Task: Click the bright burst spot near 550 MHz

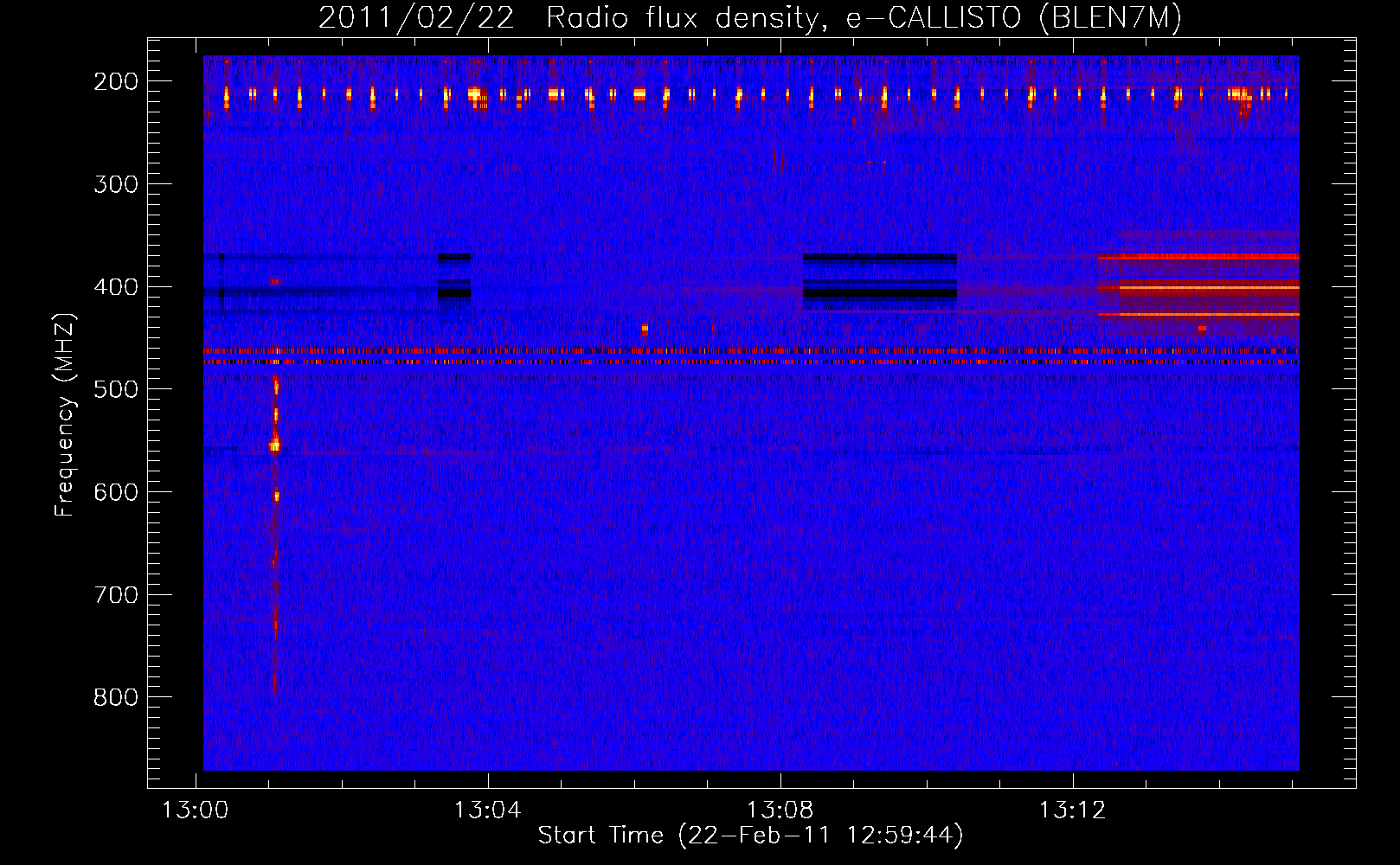Action: point(275,445)
